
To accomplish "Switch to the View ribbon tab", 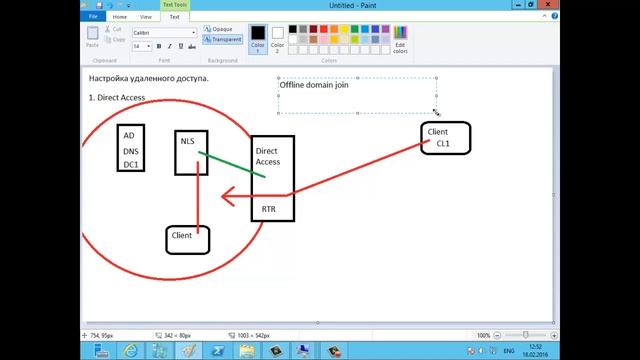I will [x=146, y=17].
